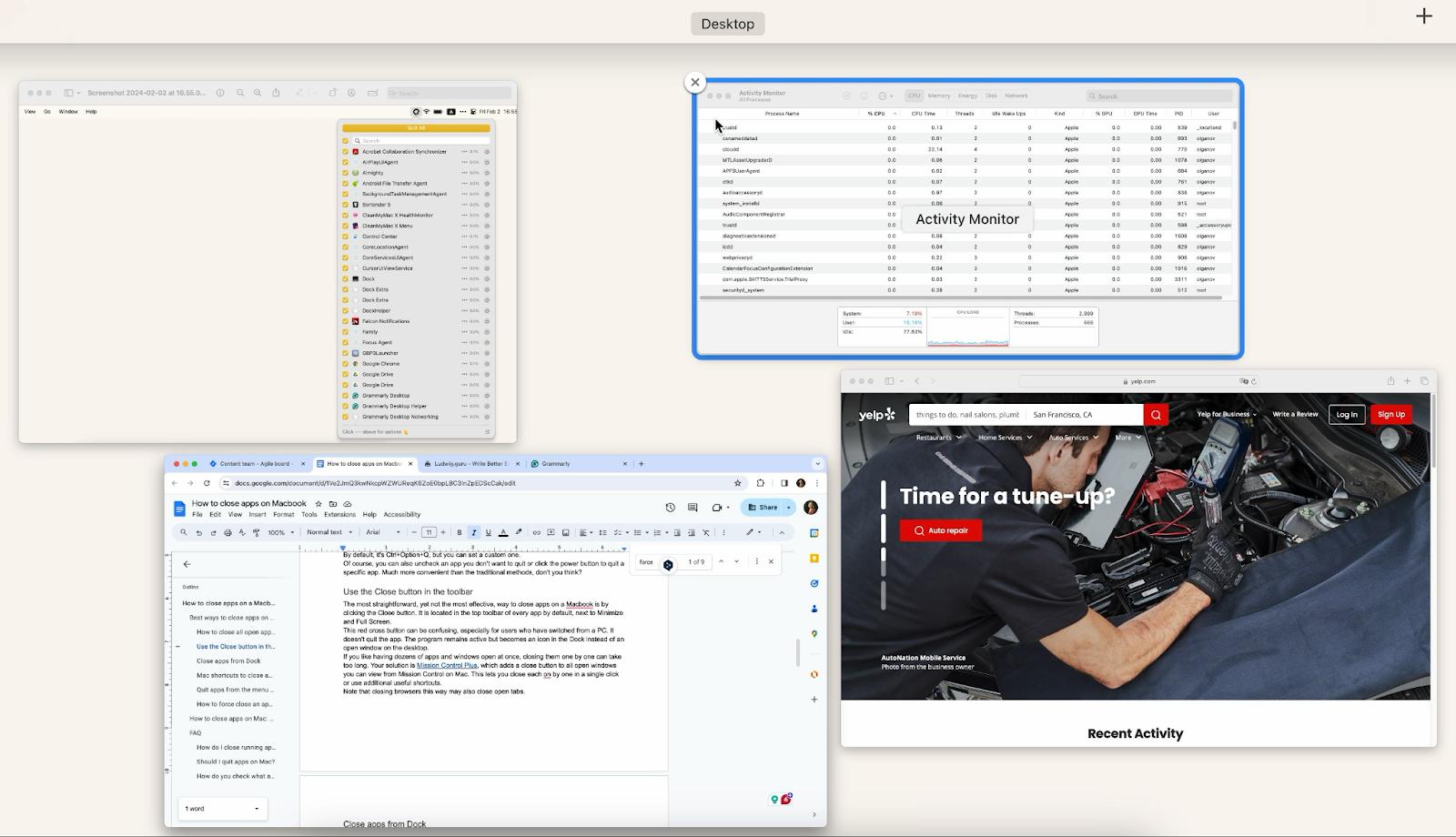Open text color picker in Google Docs
The height and width of the screenshot is (837, 1456).
[503, 532]
